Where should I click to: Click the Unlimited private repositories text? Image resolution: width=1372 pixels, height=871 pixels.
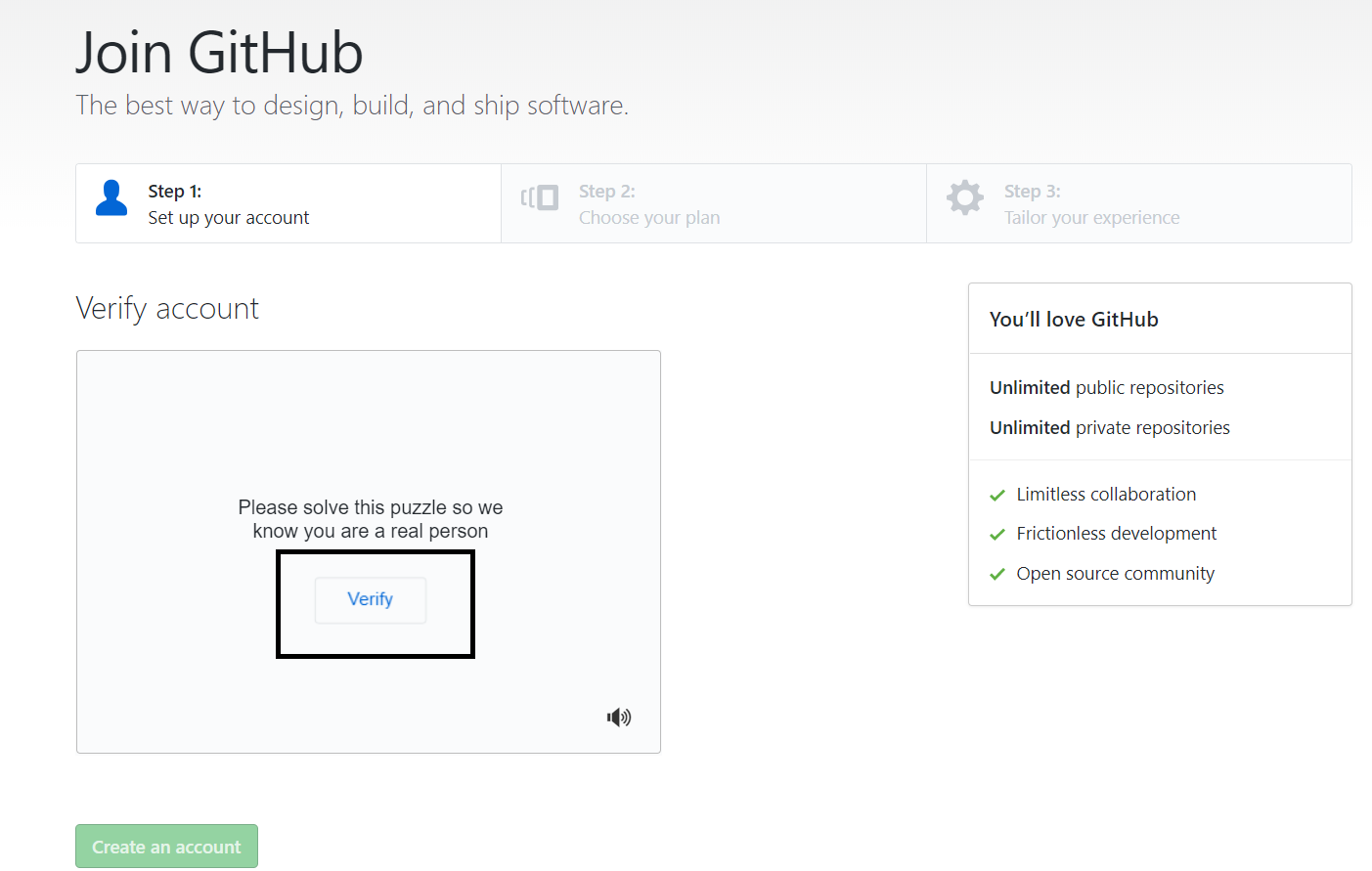pyautogui.click(x=1110, y=428)
